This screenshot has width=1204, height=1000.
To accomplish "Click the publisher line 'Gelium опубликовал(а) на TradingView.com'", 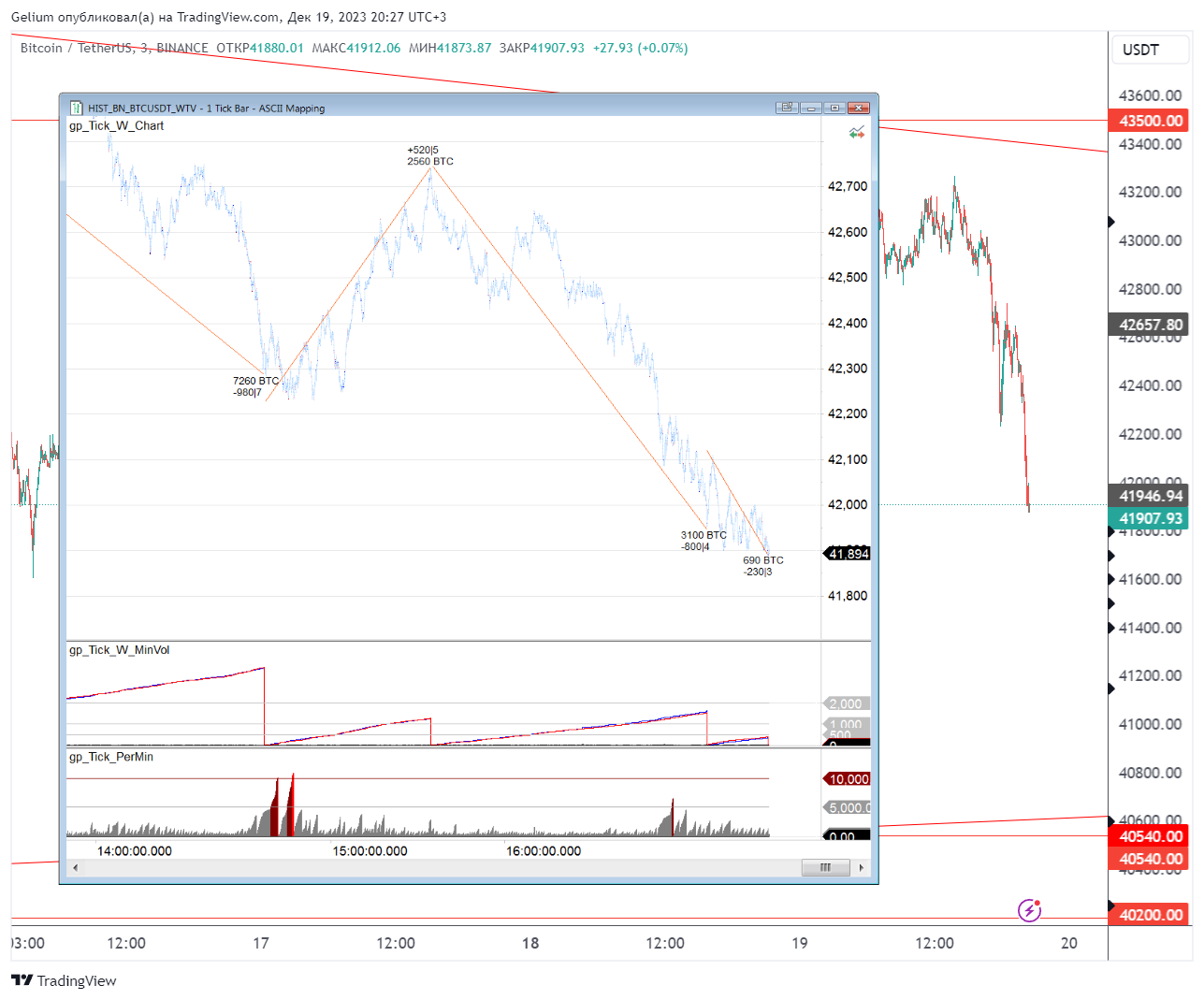I will pos(146,17).
